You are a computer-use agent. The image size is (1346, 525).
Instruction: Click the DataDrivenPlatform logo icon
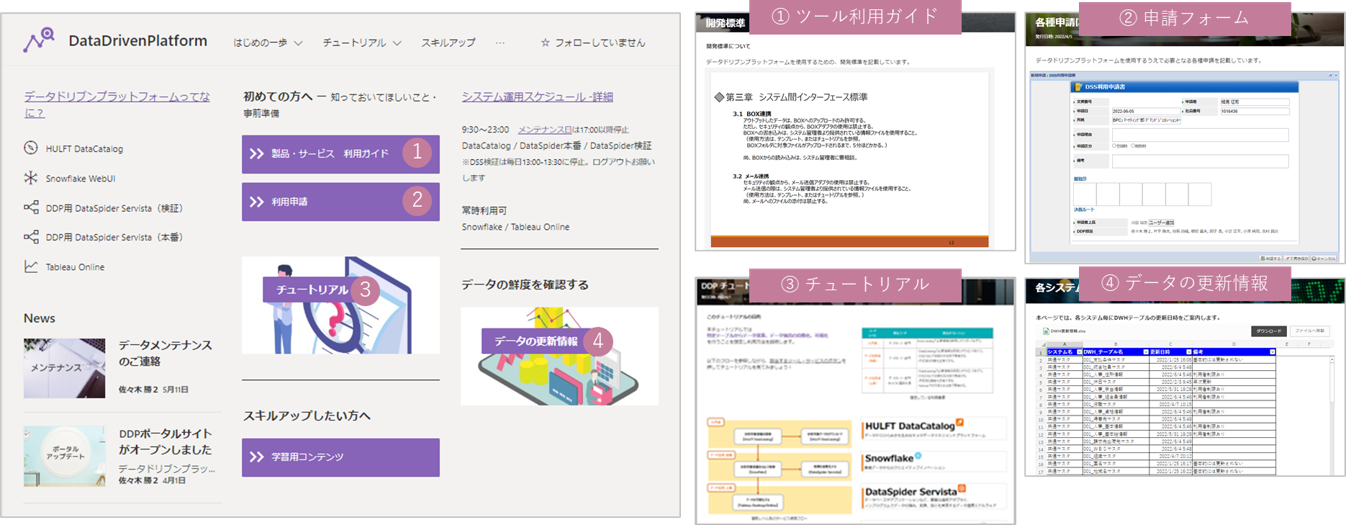pyautogui.click(x=41, y=41)
